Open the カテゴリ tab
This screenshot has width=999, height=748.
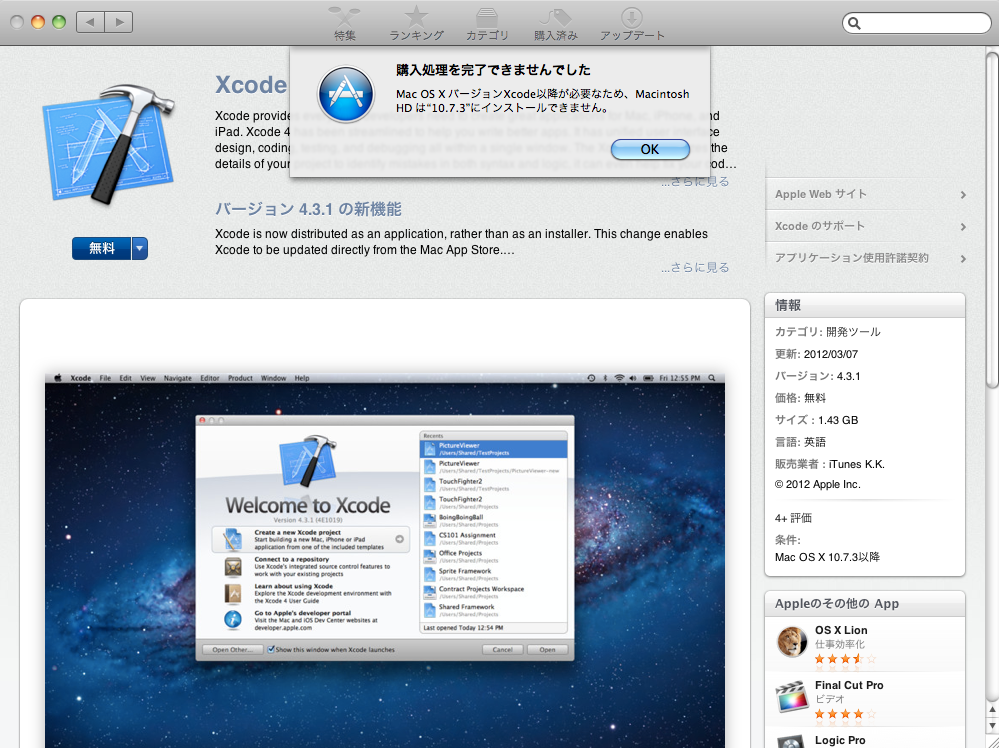coord(487,24)
